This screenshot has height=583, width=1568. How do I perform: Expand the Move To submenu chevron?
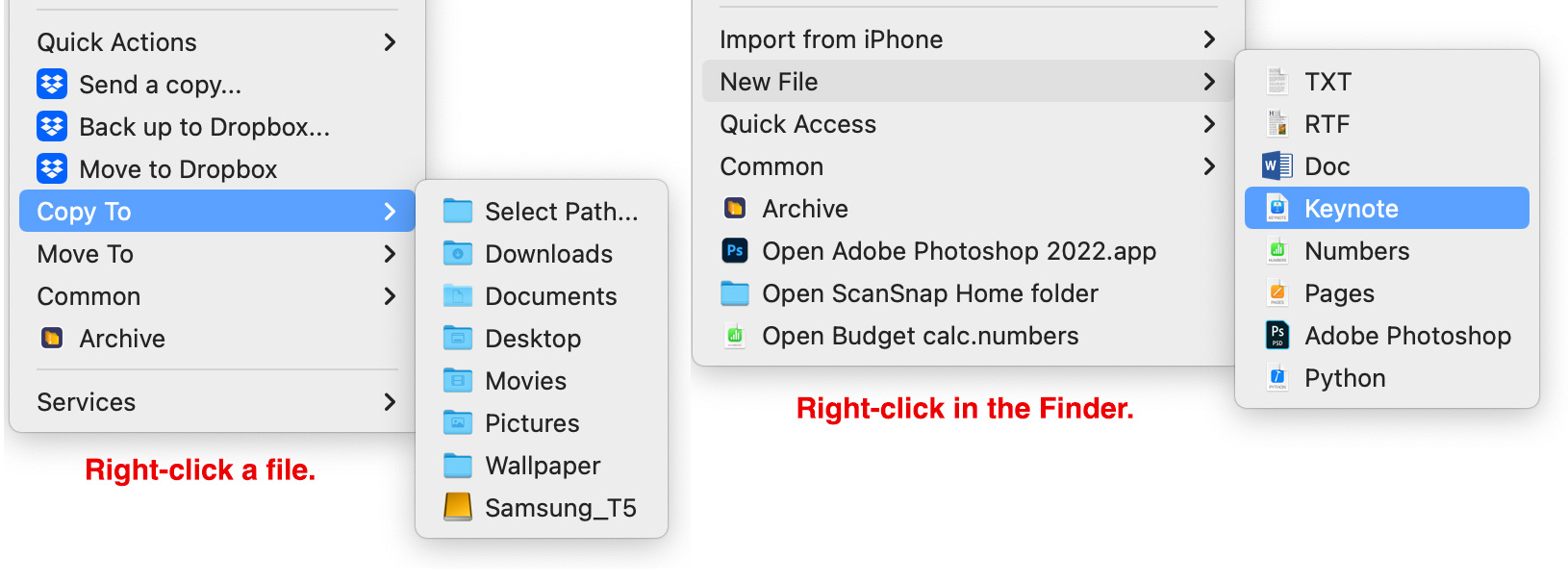click(390, 254)
